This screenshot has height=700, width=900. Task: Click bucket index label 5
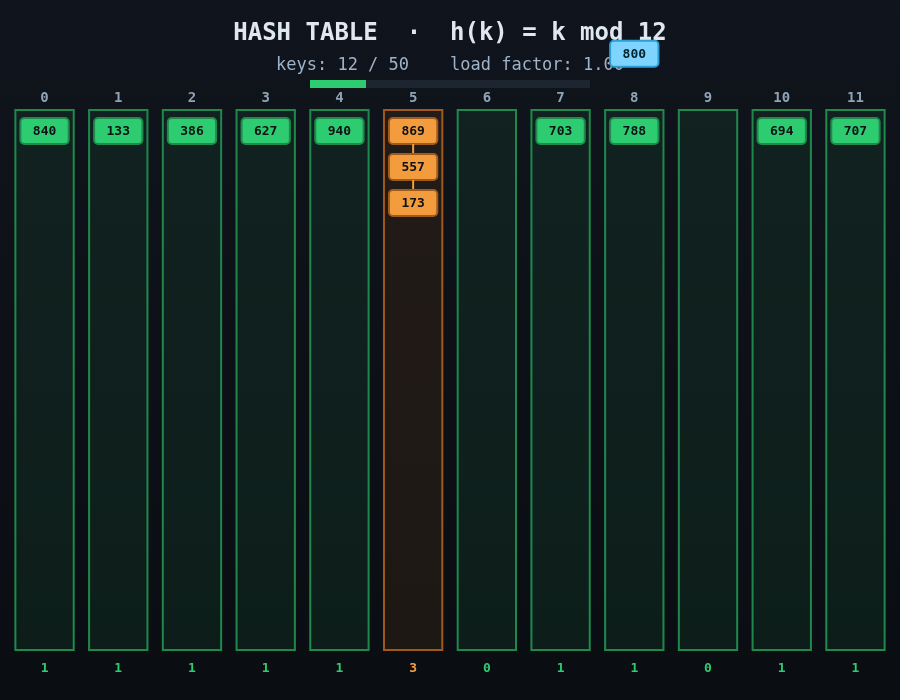(x=413, y=98)
